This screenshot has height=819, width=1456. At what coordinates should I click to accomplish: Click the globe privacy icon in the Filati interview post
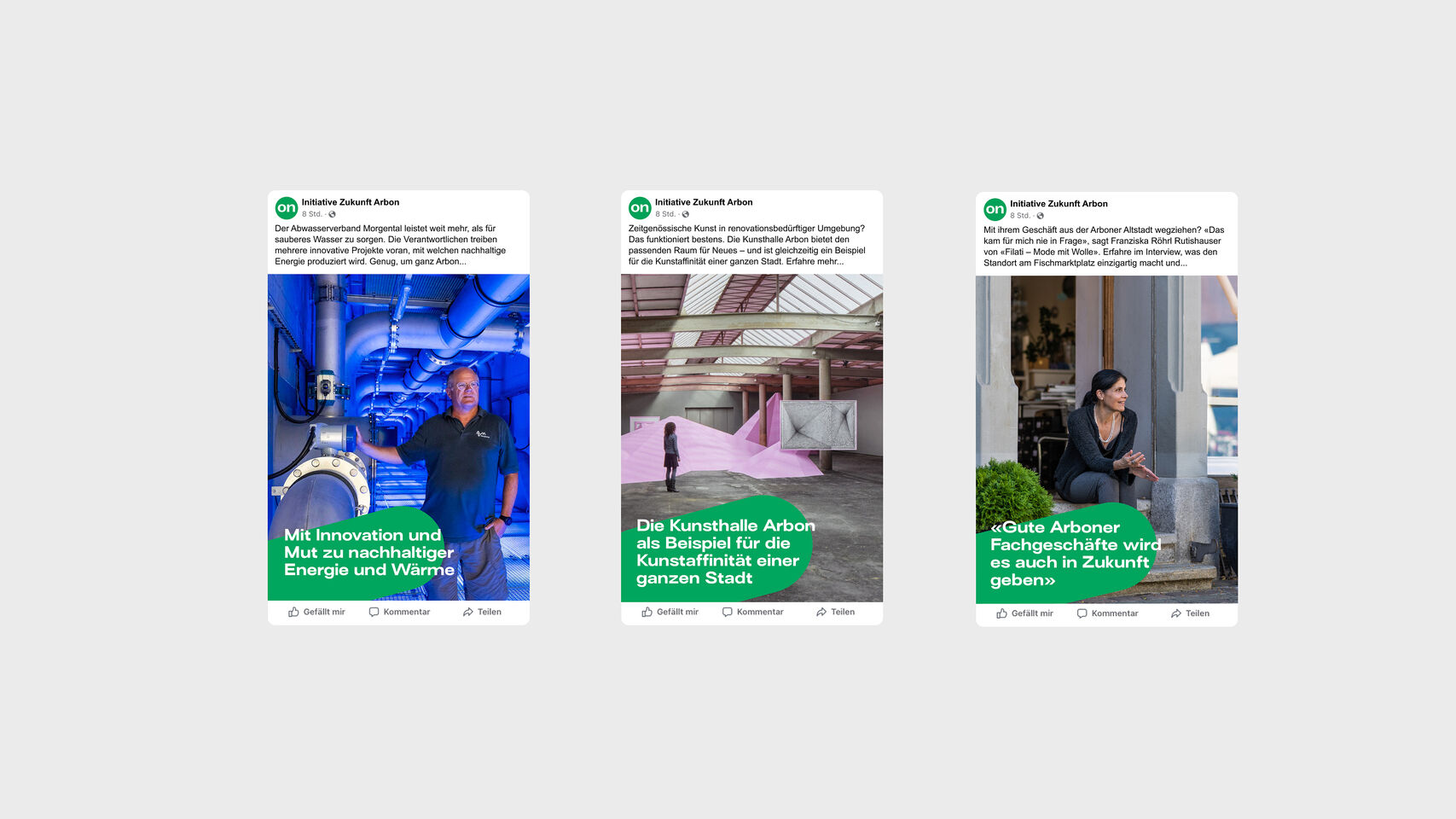click(1041, 216)
